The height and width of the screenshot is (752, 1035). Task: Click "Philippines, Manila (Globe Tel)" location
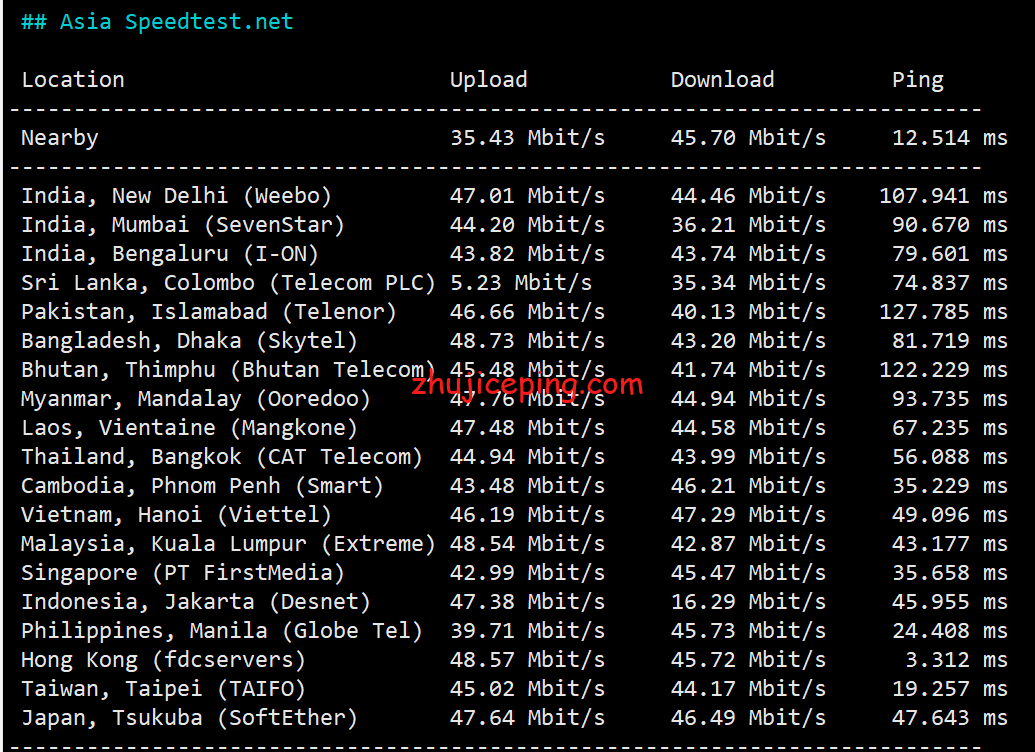point(222,632)
